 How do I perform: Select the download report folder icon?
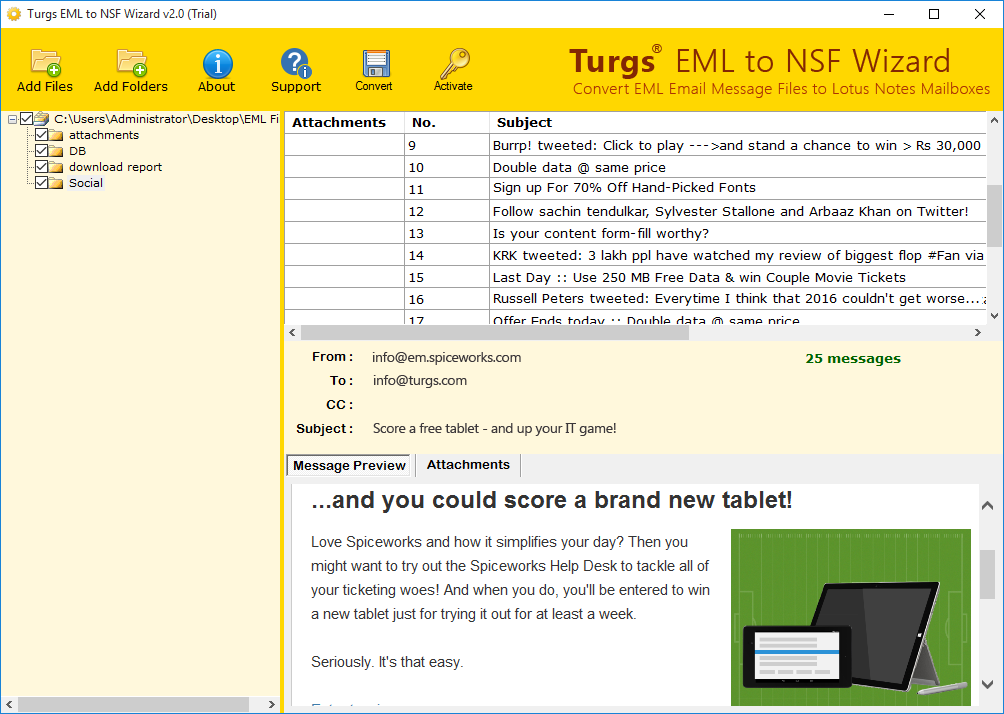(x=56, y=167)
